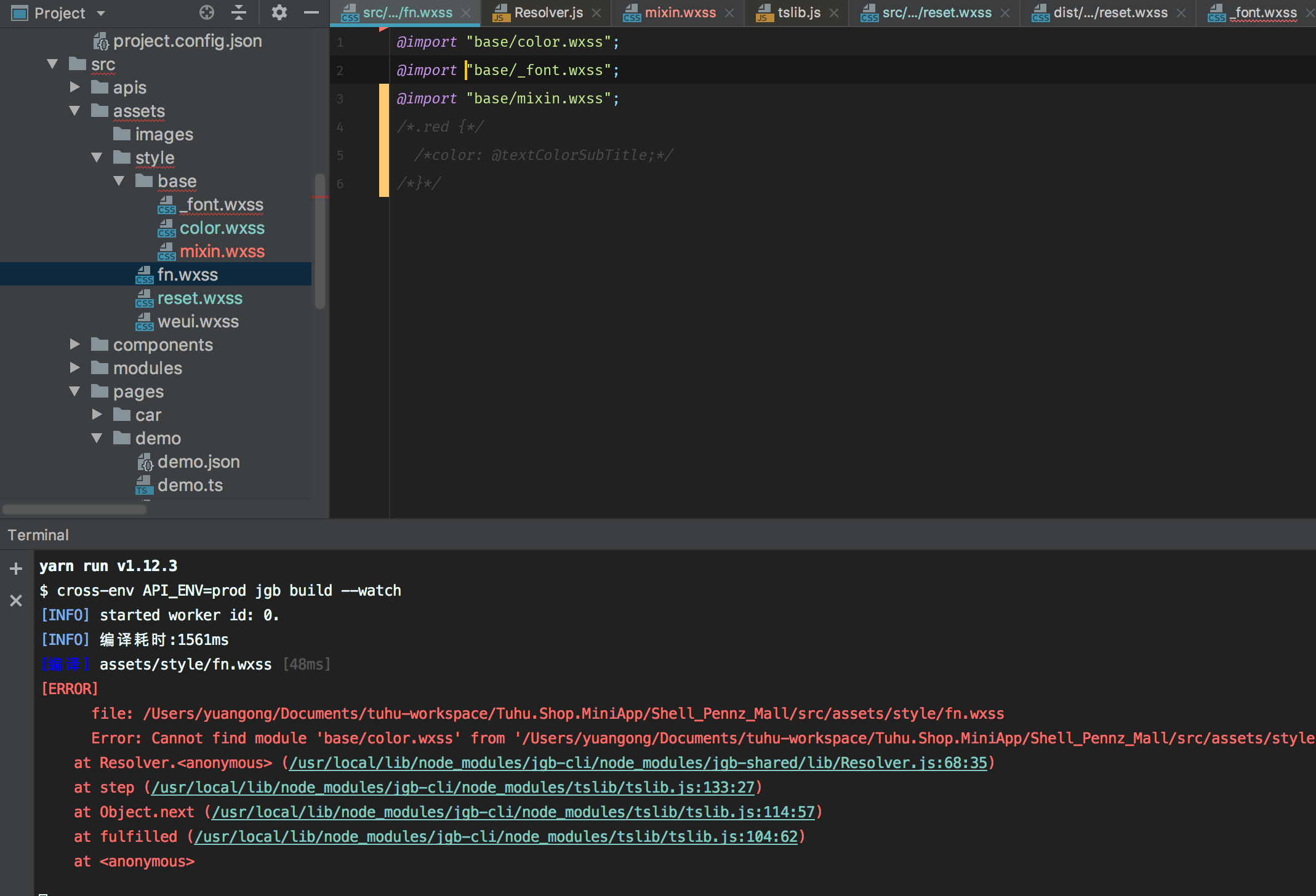Expand the components folder
This screenshot has height=896, width=1316.
click(75, 344)
